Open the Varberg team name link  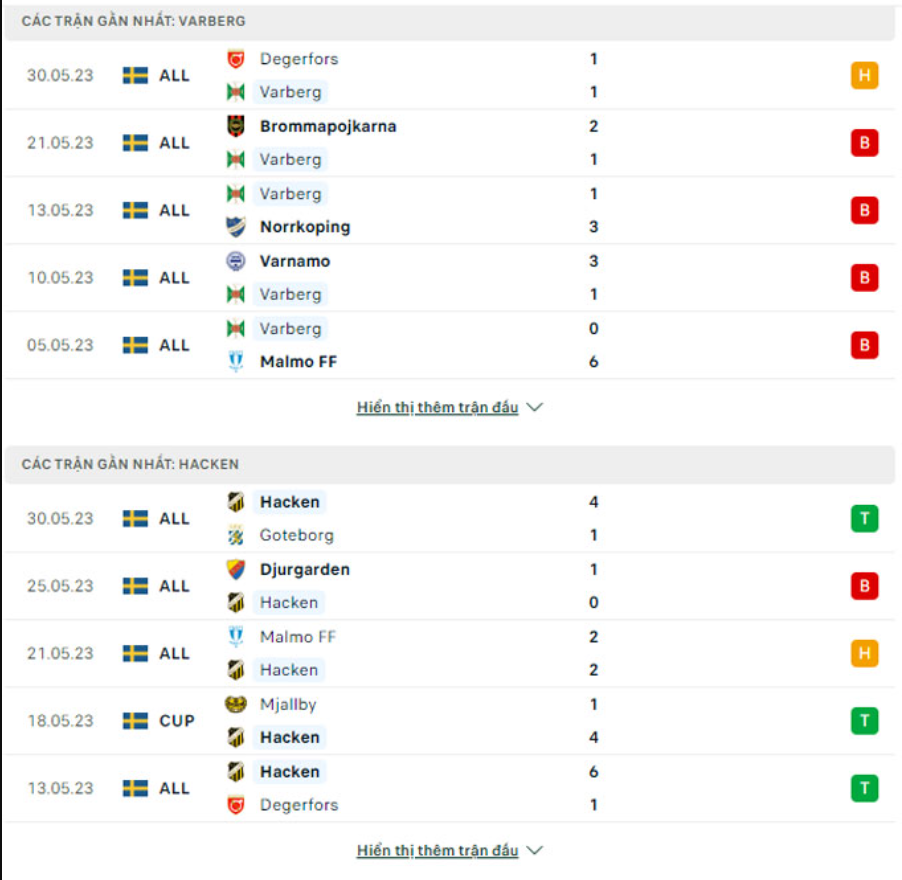tap(289, 91)
